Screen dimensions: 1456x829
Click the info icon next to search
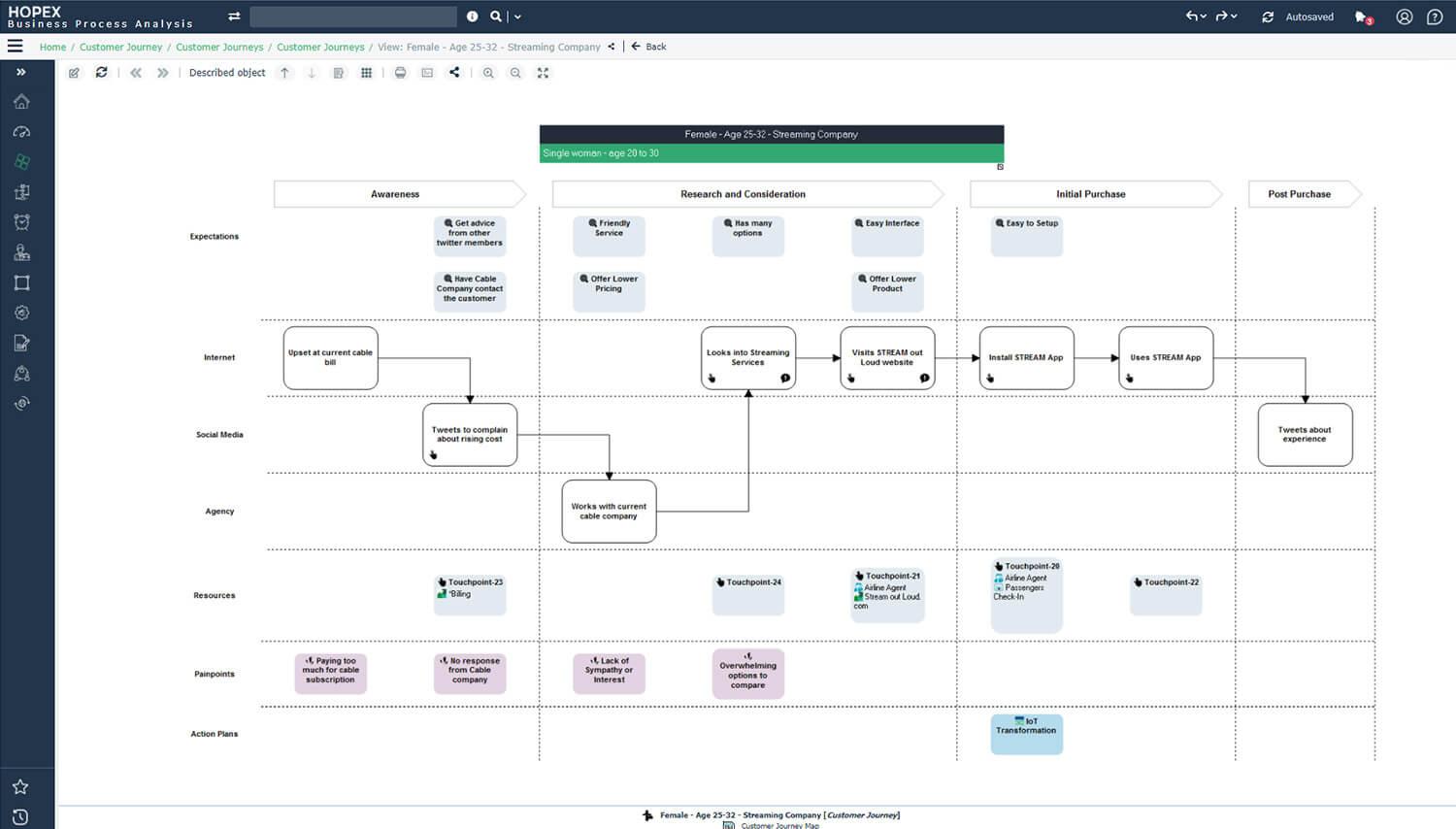click(472, 17)
